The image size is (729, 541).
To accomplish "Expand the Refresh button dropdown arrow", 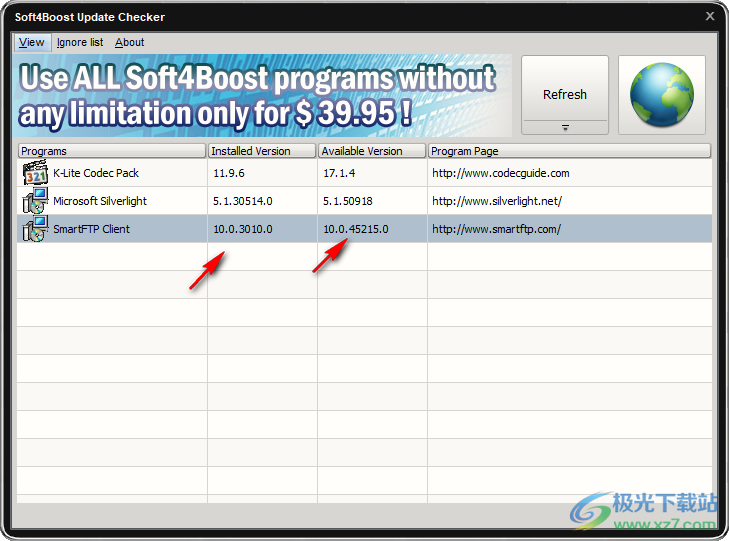I will pos(565,127).
